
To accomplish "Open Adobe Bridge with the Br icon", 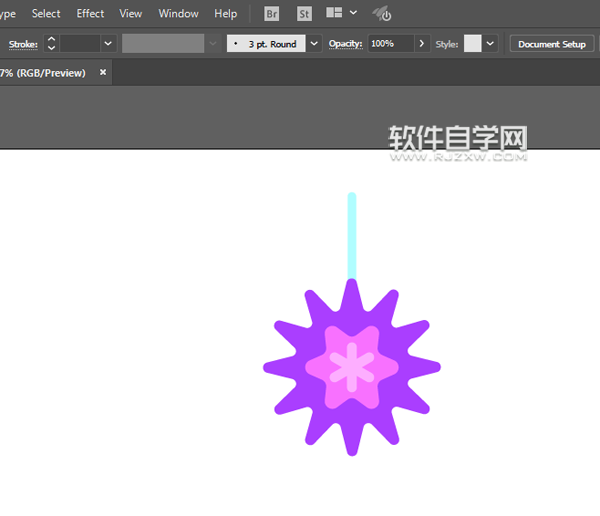I will click(x=272, y=14).
